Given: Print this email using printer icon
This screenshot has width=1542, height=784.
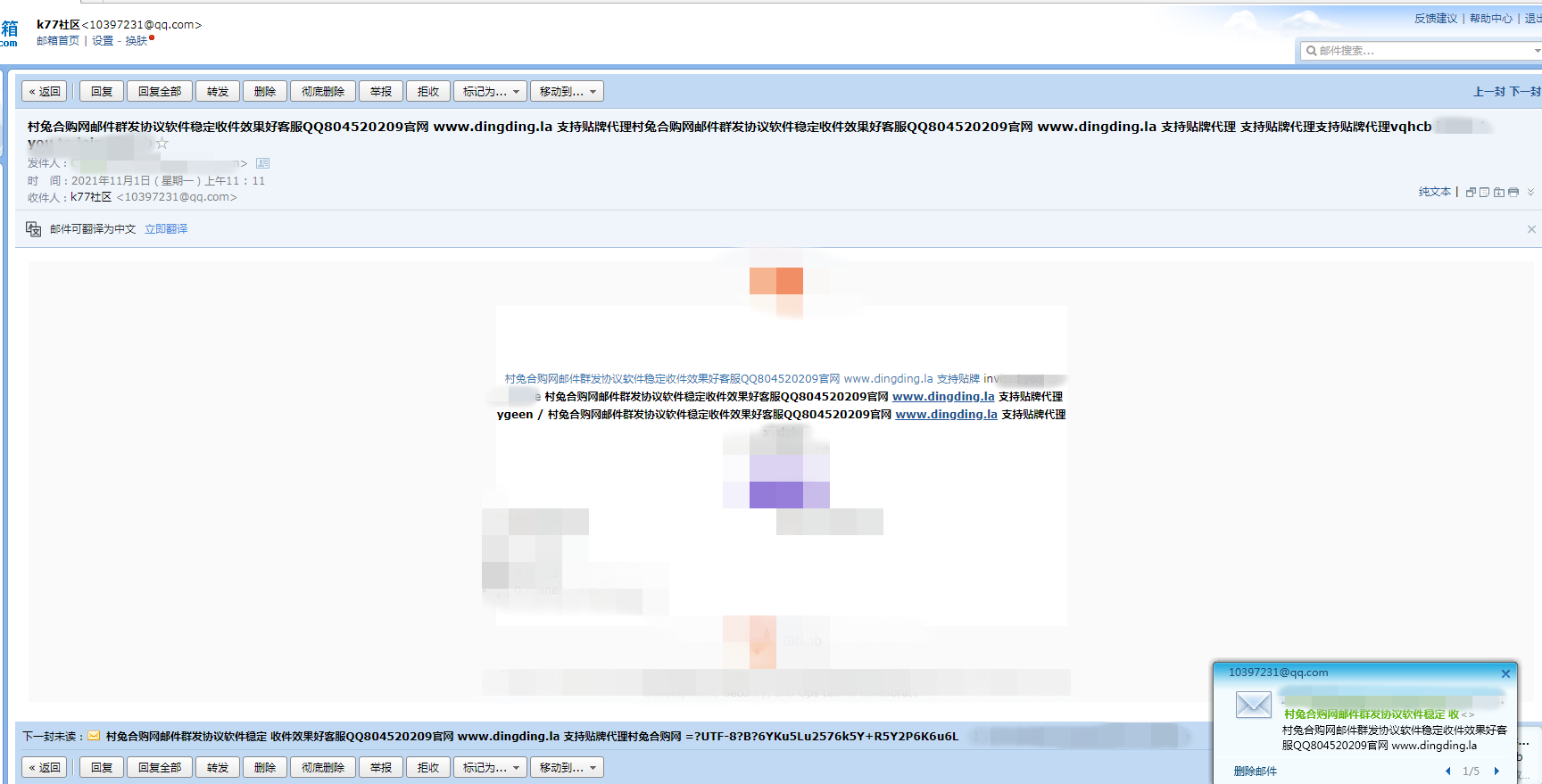Looking at the screenshot, I should [1513, 192].
